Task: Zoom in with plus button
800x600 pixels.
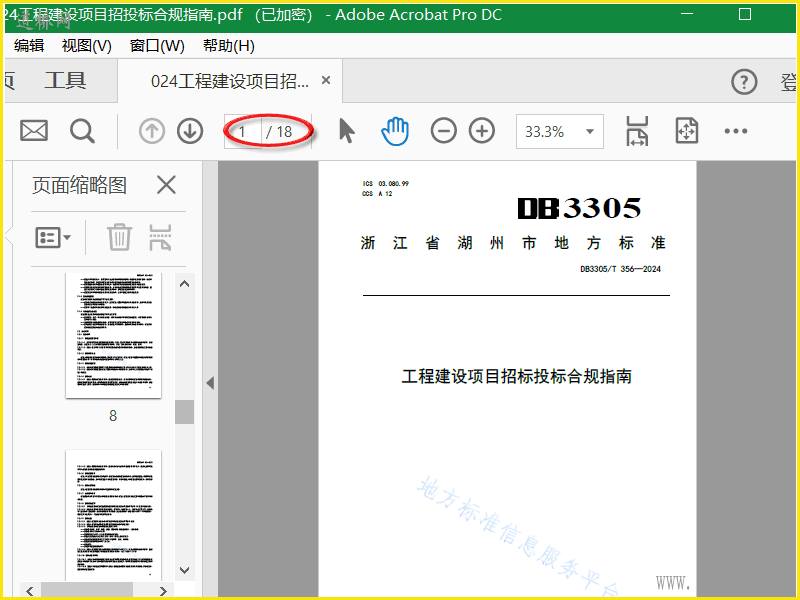Action: [482, 131]
